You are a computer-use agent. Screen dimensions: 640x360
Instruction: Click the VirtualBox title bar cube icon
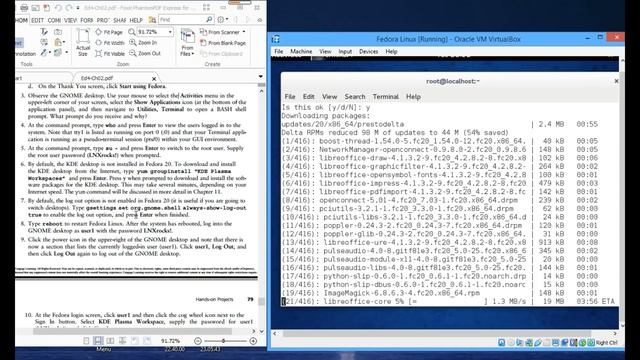tap(276, 39)
